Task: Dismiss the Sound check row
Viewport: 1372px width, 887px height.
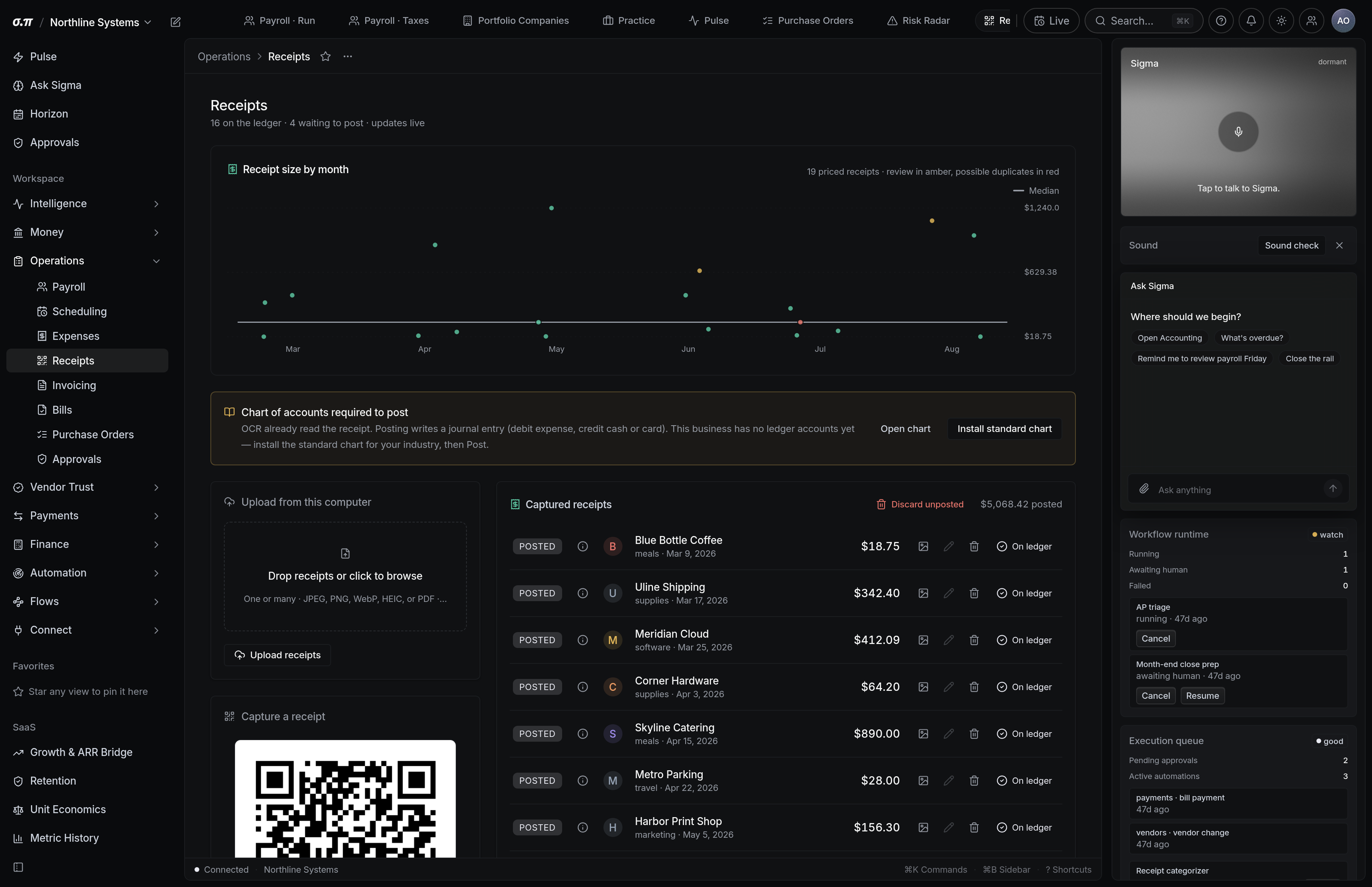Action: [1339, 245]
